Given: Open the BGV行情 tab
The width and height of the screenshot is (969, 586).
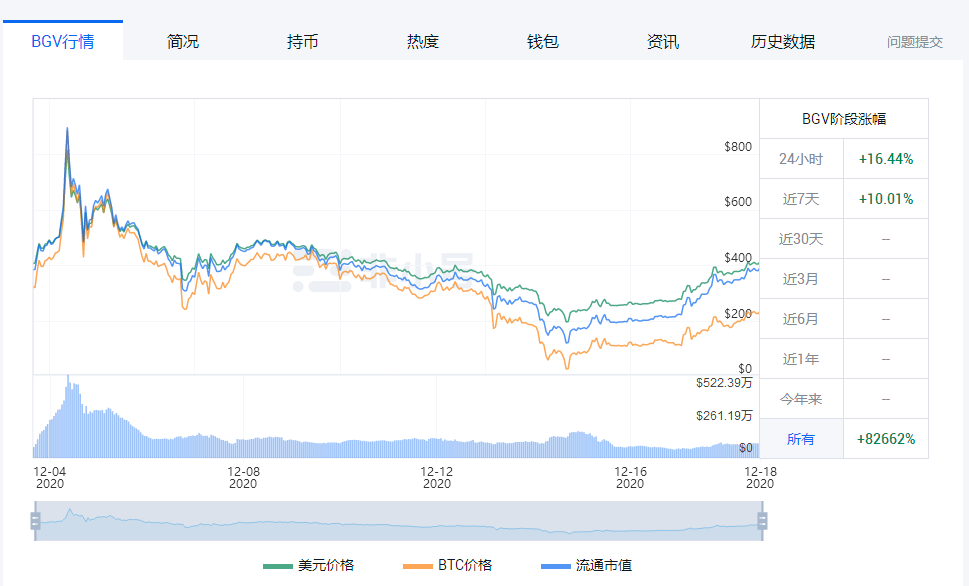Looking at the screenshot, I should [x=63, y=41].
